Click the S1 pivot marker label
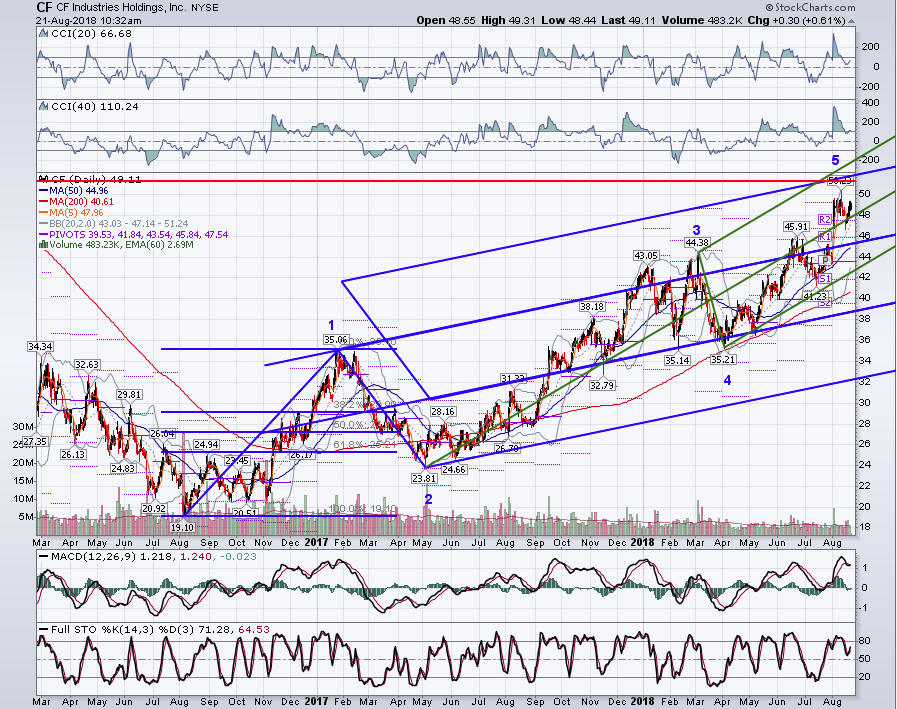897x709 pixels. point(824,279)
